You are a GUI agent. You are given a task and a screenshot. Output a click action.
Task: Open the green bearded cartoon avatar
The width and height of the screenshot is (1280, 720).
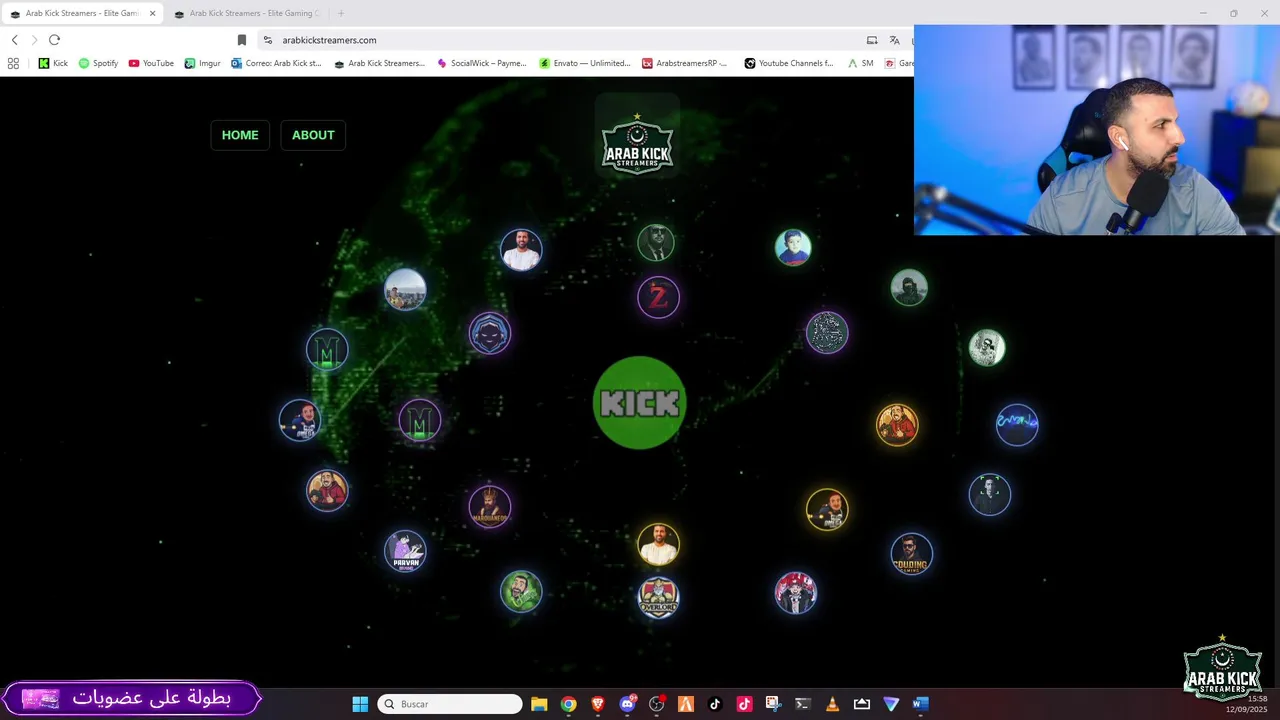(521, 592)
